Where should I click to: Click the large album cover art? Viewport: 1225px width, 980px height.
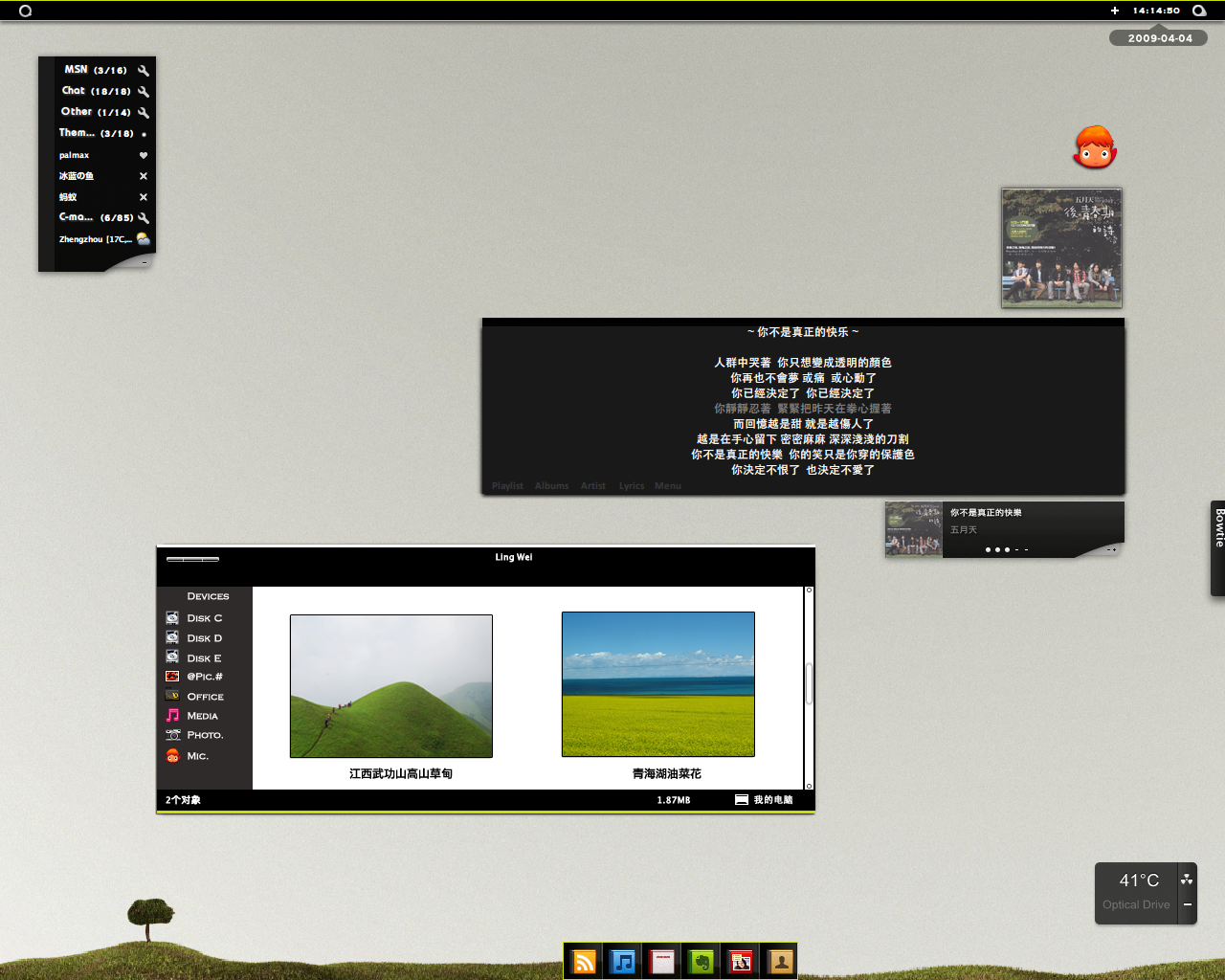pos(1061,248)
